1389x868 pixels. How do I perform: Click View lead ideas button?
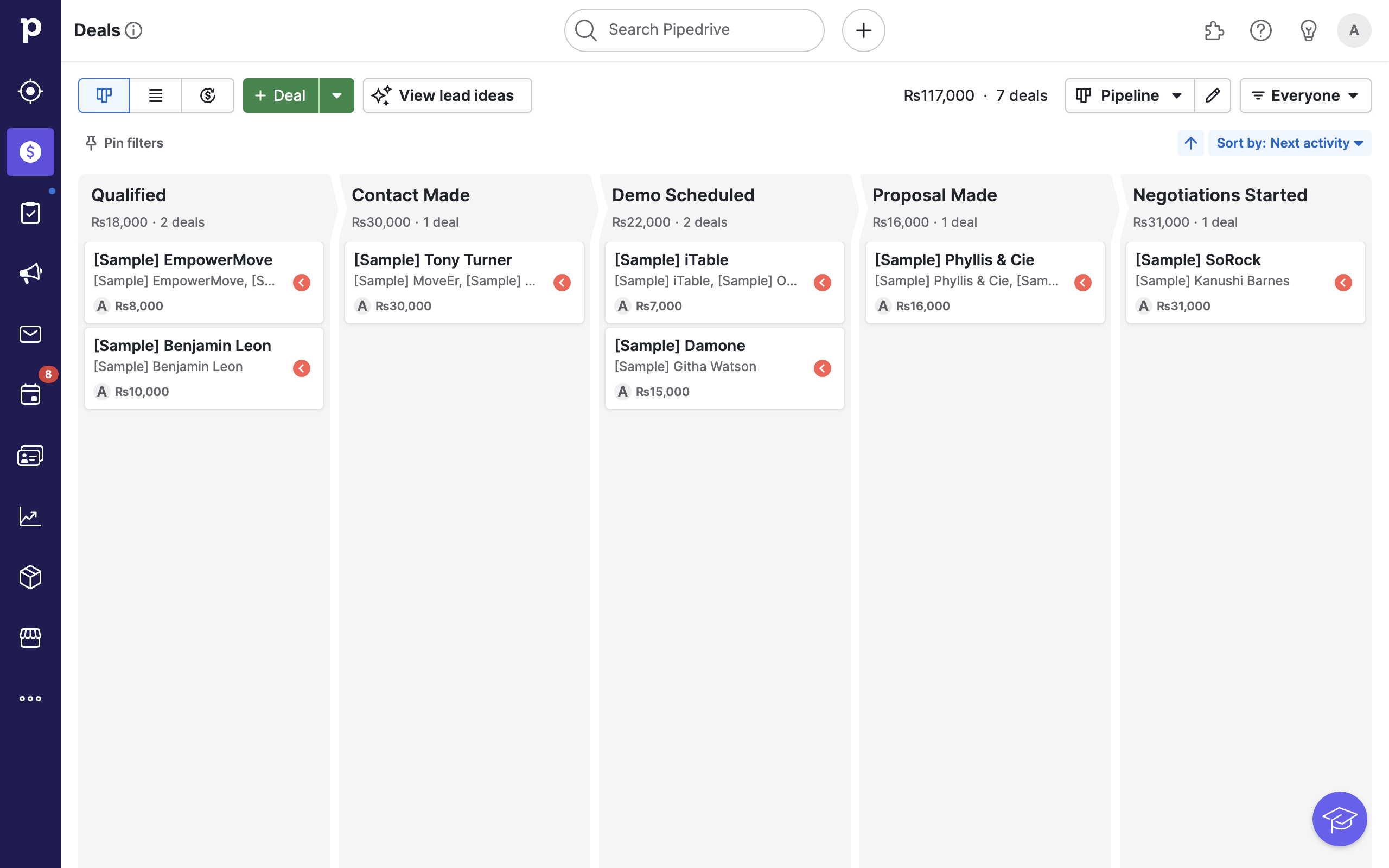coord(447,95)
